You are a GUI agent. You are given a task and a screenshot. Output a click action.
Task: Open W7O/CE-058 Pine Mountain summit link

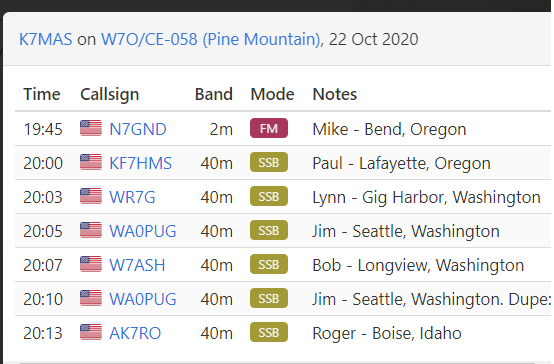[x=211, y=39]
